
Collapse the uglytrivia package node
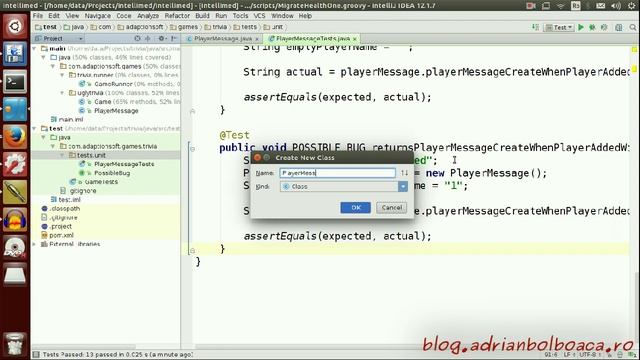tap(62, 93)
